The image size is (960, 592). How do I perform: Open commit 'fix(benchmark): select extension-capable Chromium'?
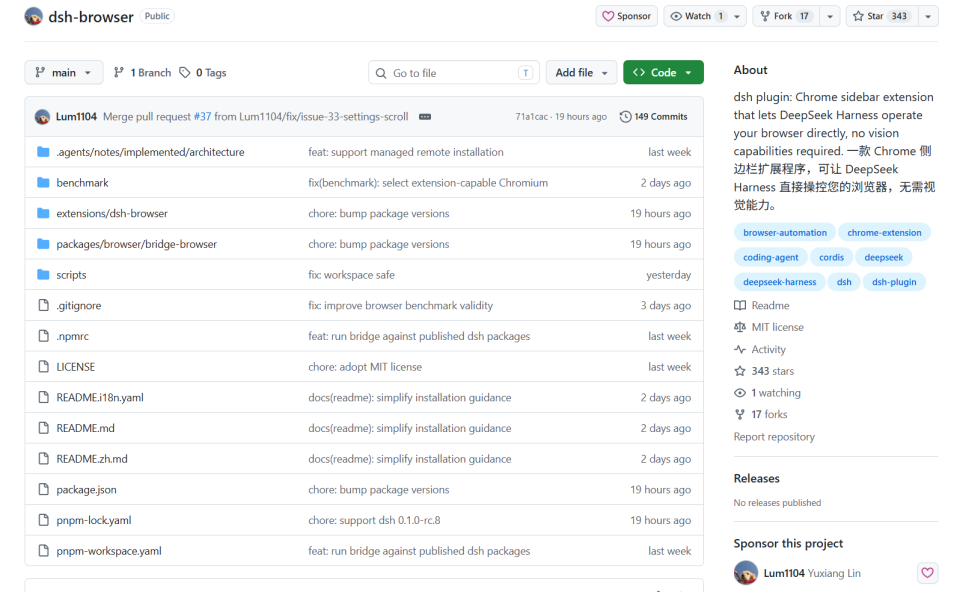pos(428,182)
